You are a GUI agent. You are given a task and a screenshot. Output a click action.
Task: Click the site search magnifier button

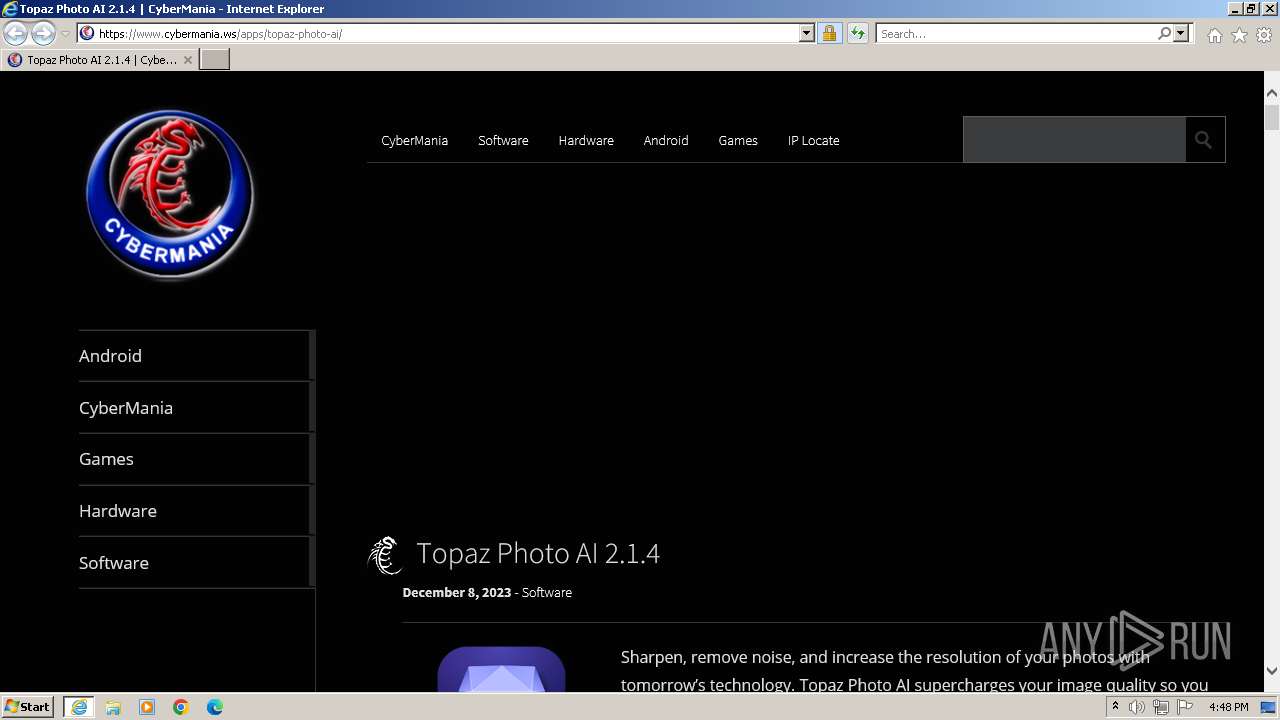[x=1204, y=140]
